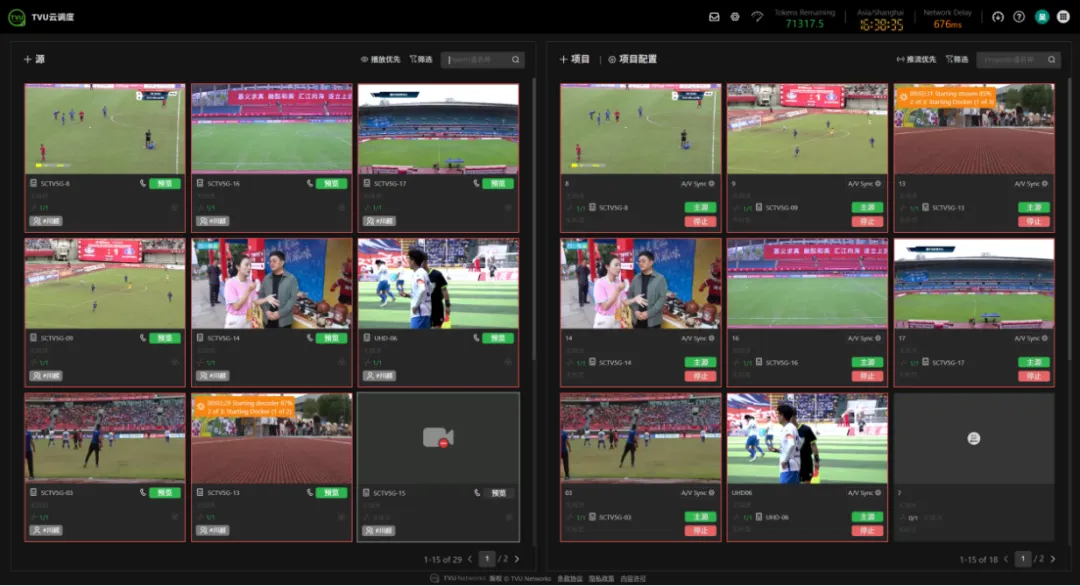Click the region tag on source SCTVSG-8

46,221
